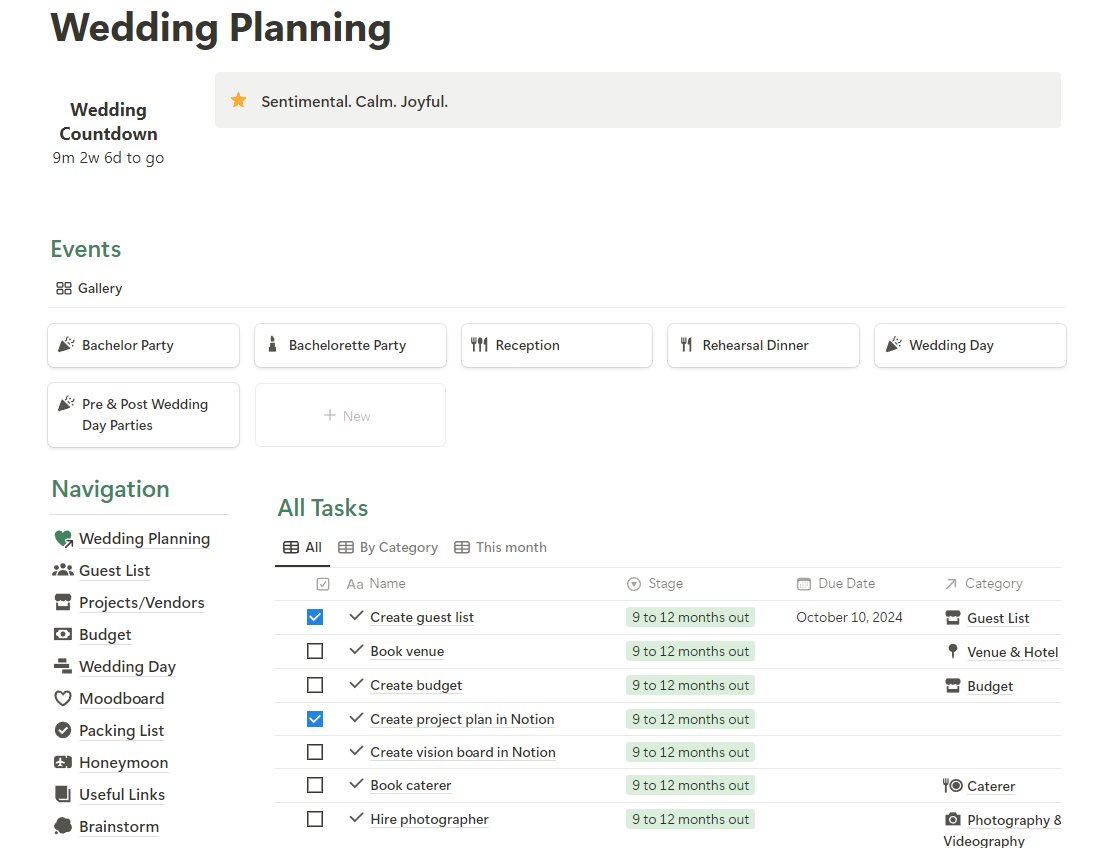The height and width of the screenshot is (848, 1100).
Task: Click the Projects/Vendors storefront icon
Action: click(63, 602)
